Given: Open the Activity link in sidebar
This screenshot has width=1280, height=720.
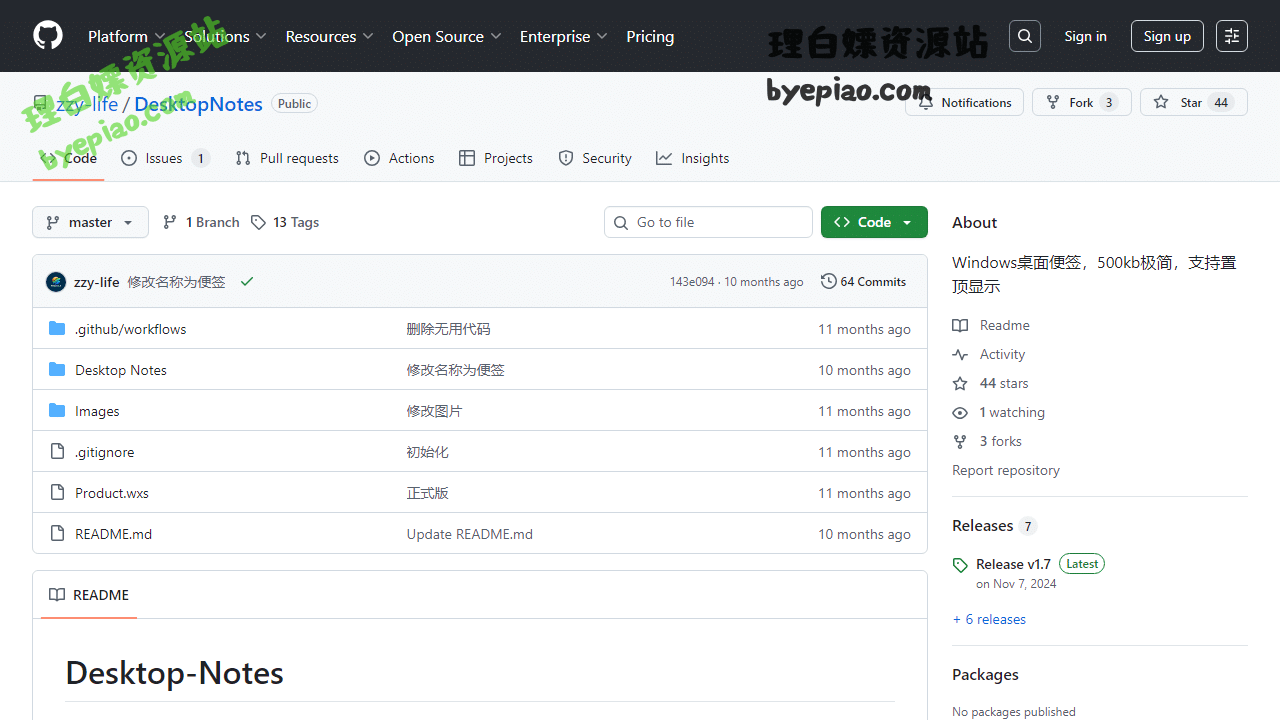Looking at the screenshot, I should pyautogui.click(x=989, y=354).
